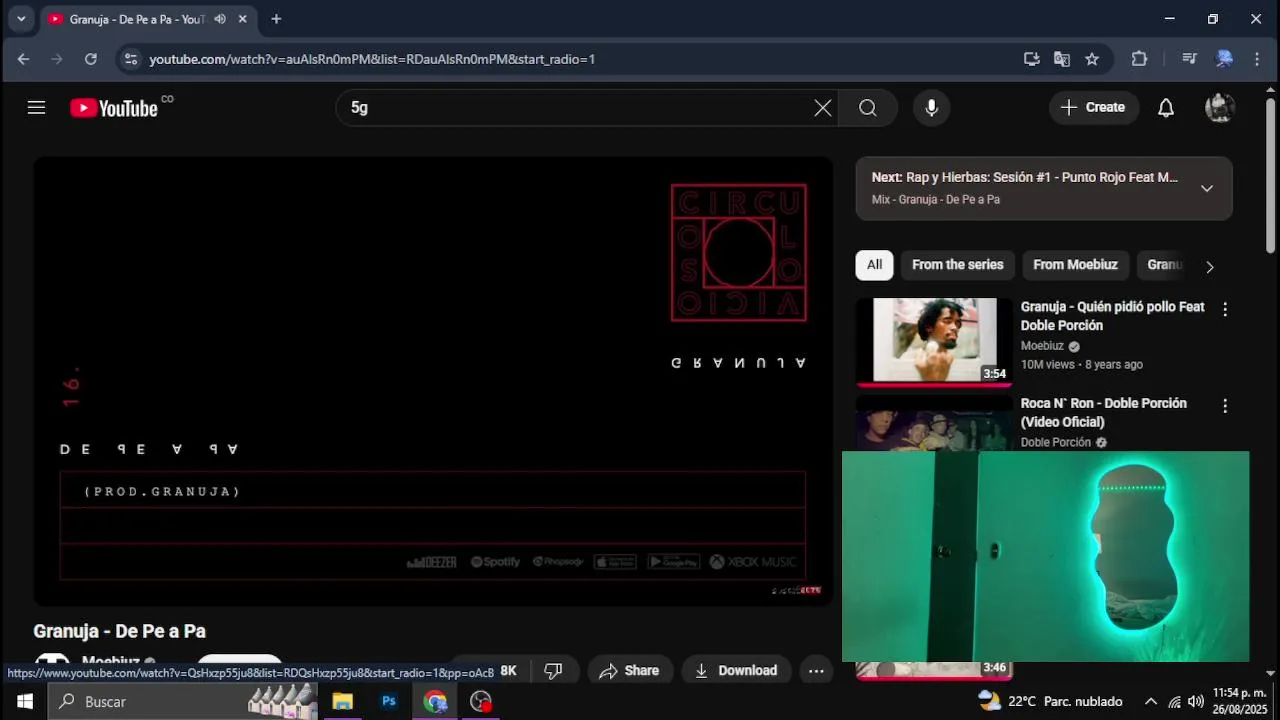View site information icon in address bar
The image size is (1280, 720).
tap(131, 59)
